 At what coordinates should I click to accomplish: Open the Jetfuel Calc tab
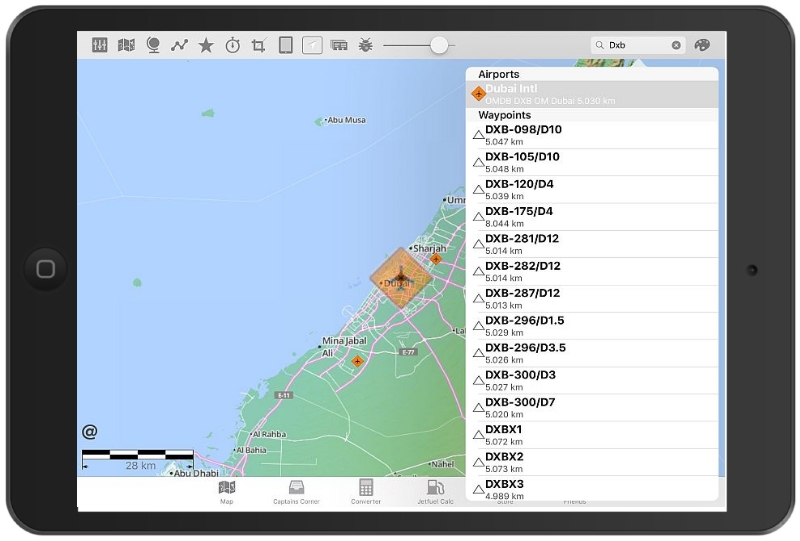pos(435,493)
